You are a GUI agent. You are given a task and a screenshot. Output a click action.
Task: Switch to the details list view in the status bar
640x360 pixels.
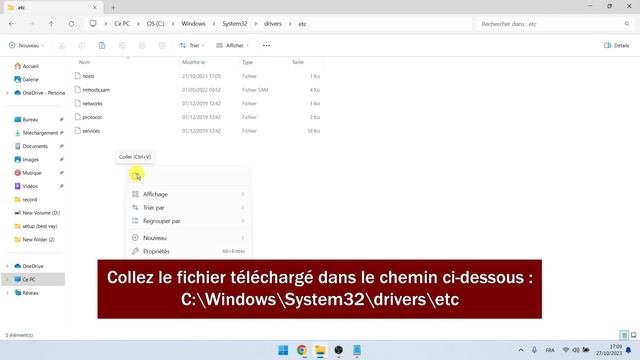(624, 335)
